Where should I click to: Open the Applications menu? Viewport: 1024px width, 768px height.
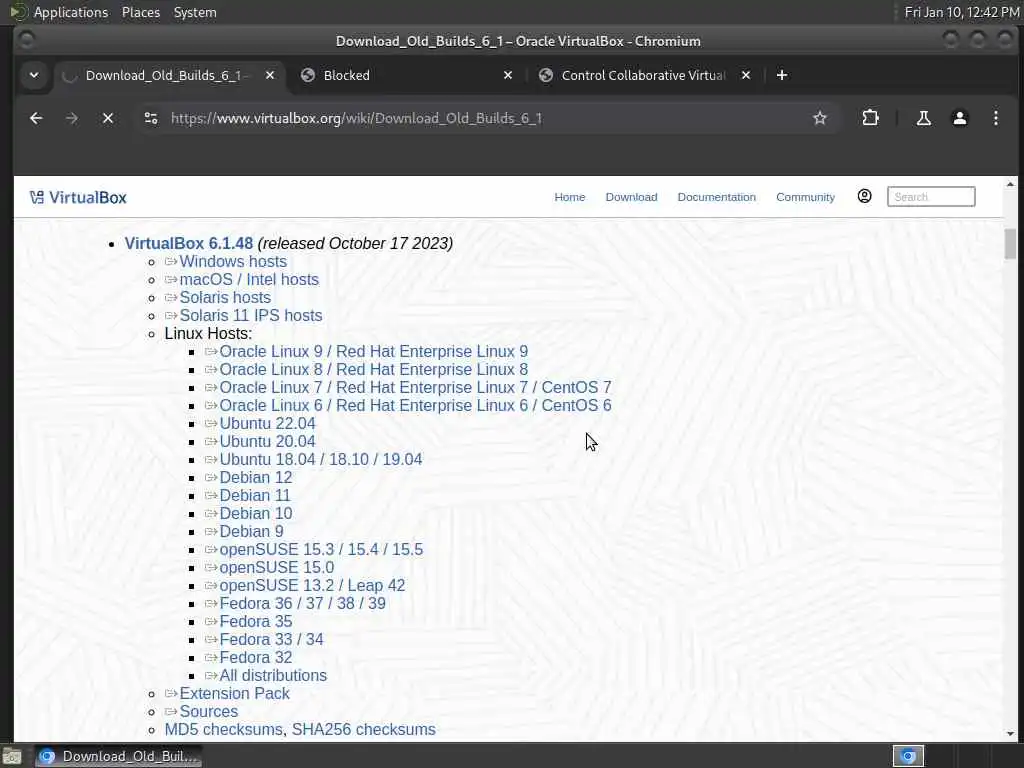(71, 12)
